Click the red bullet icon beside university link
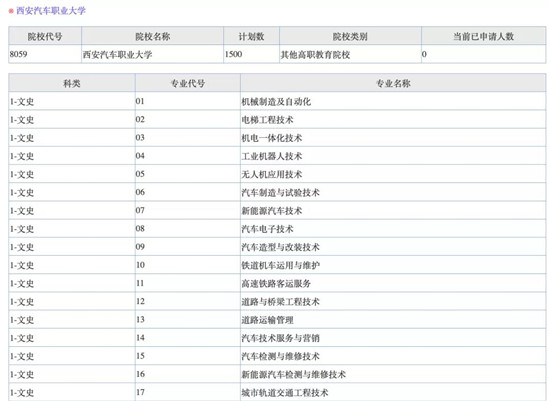 tap(11, 11)
